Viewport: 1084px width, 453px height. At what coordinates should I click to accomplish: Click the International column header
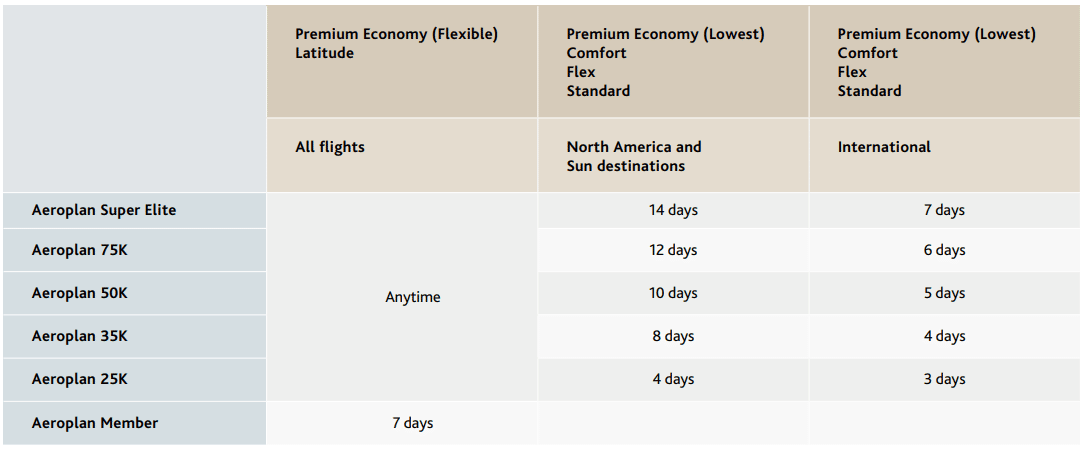[884, 147]
